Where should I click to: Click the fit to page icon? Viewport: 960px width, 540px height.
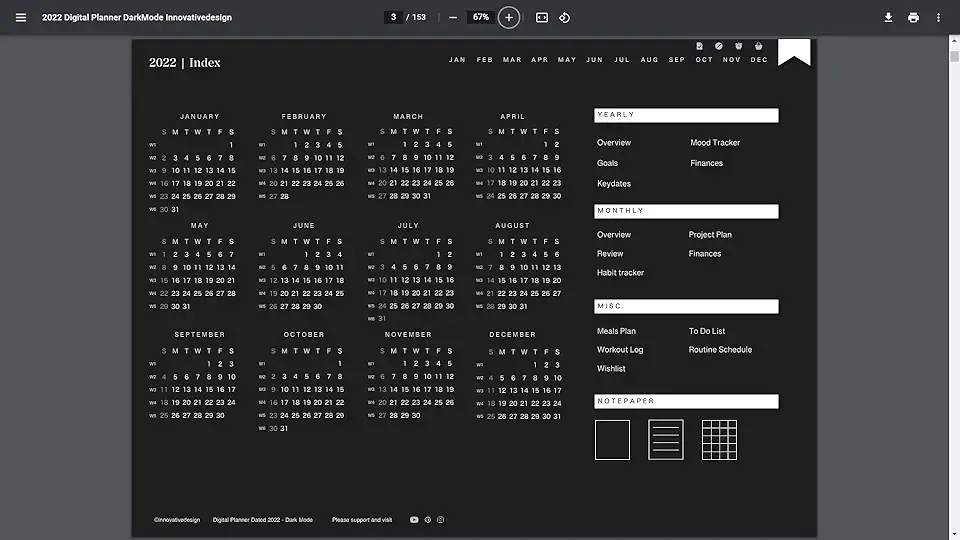coord(542,17)
